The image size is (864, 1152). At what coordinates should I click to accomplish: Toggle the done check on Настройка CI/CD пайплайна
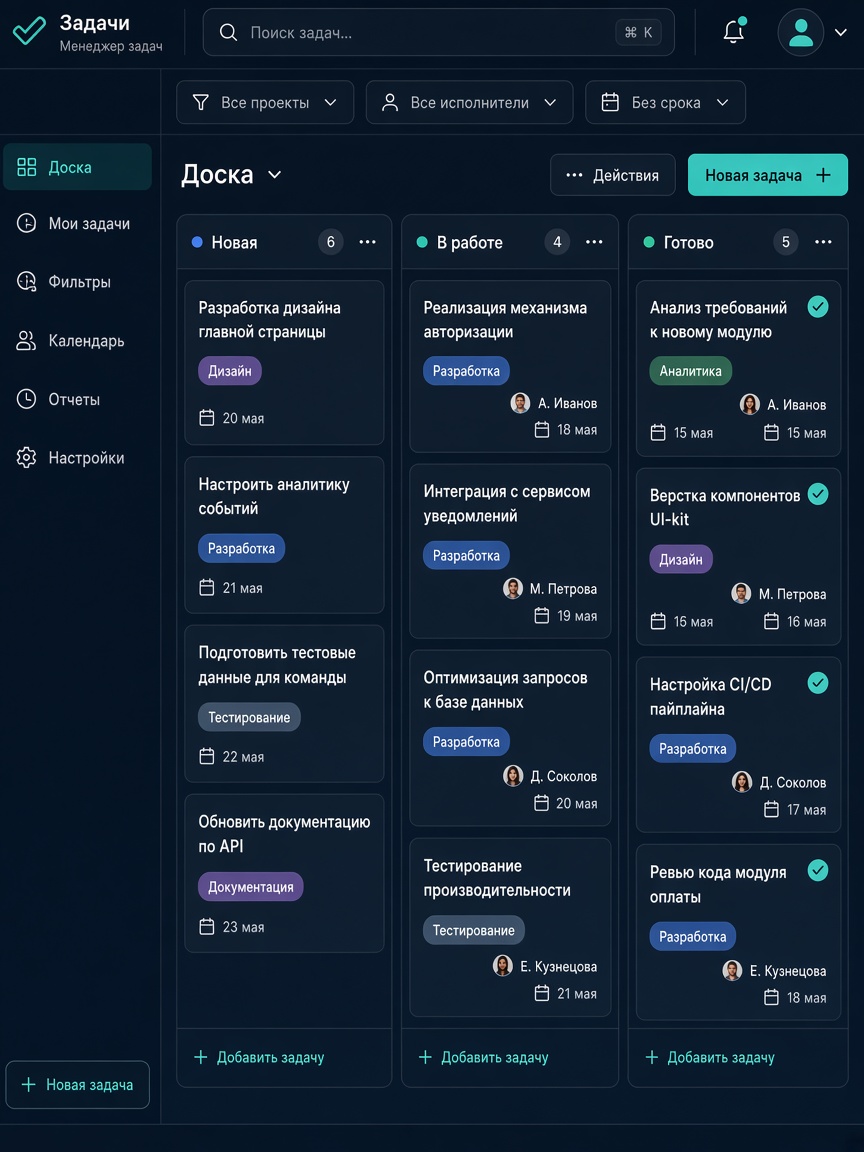[818, 683]
